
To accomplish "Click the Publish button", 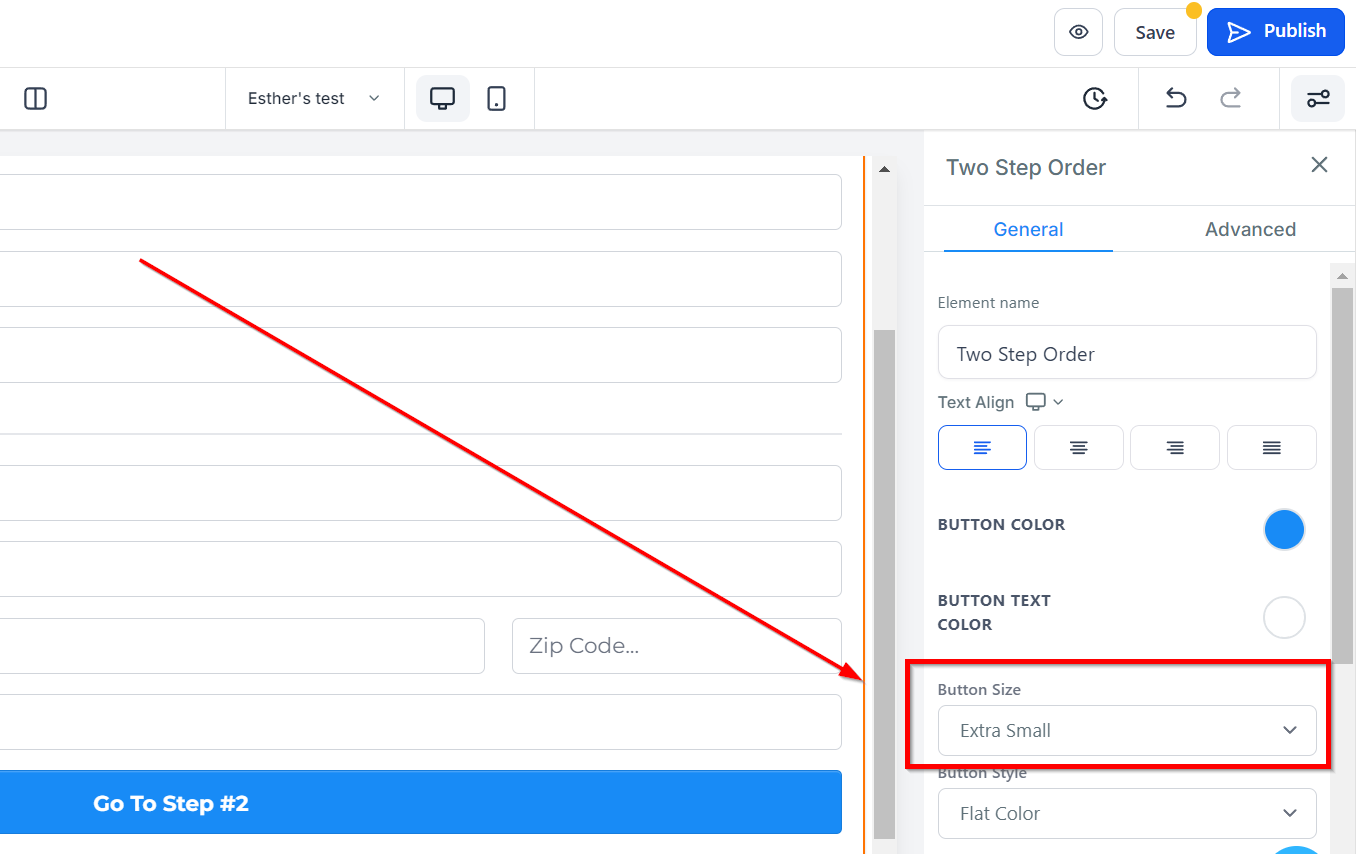I will pos(1275,32).
